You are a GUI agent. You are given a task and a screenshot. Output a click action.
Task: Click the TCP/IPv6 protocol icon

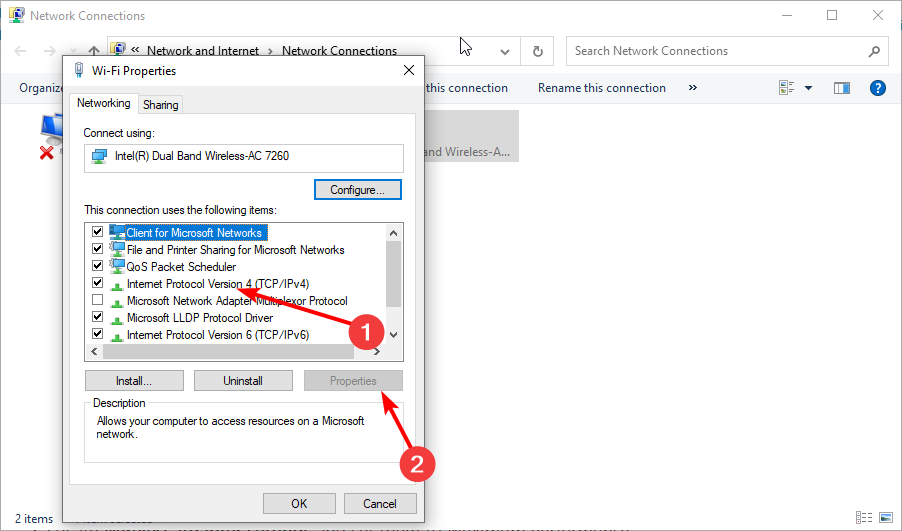(117, 337)
